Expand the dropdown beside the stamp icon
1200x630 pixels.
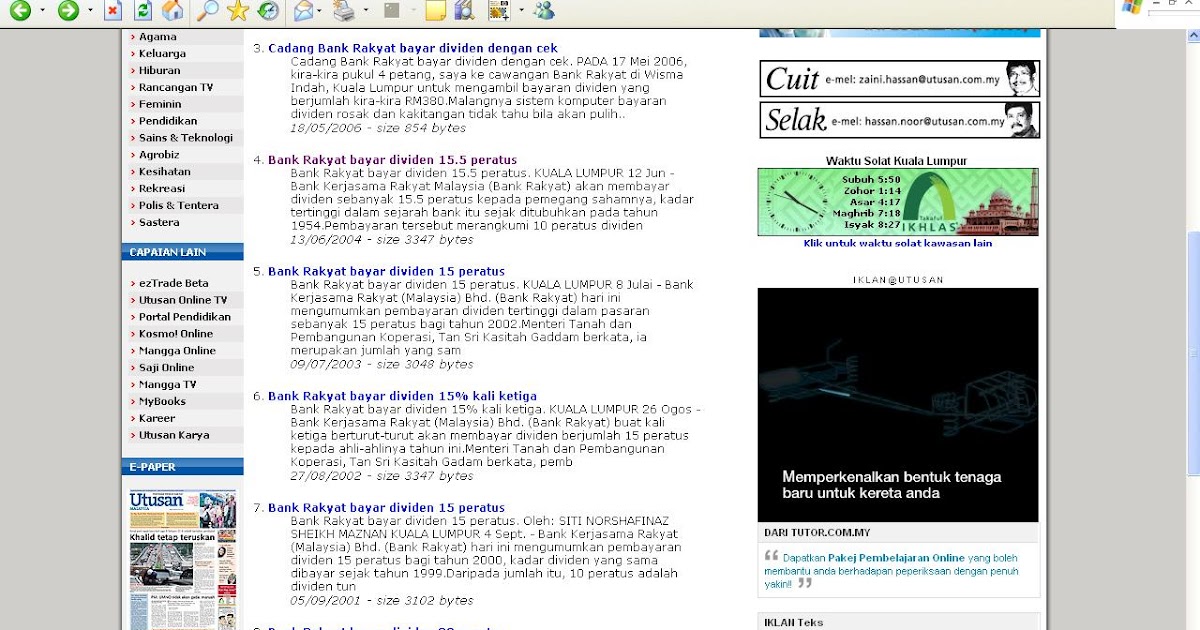tap(521, 11)
